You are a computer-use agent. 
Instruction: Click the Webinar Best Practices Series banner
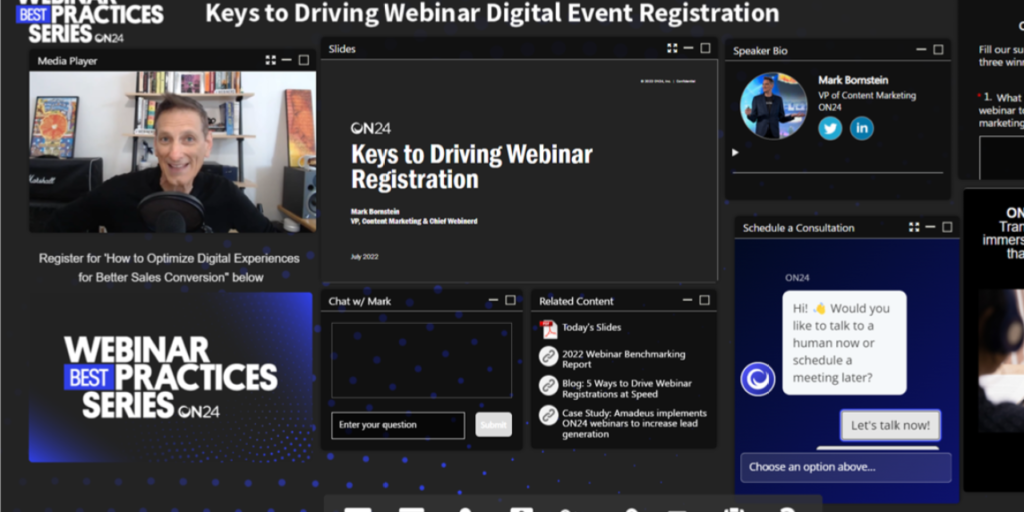click(170, 377)
